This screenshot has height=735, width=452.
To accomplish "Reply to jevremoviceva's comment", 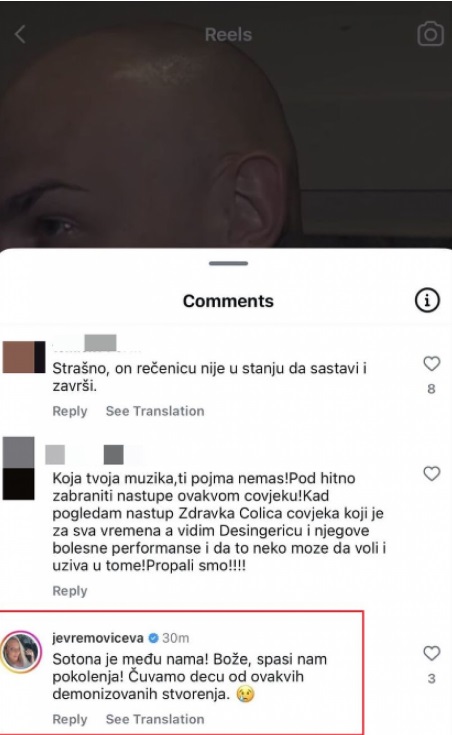I will coord(70,719).
